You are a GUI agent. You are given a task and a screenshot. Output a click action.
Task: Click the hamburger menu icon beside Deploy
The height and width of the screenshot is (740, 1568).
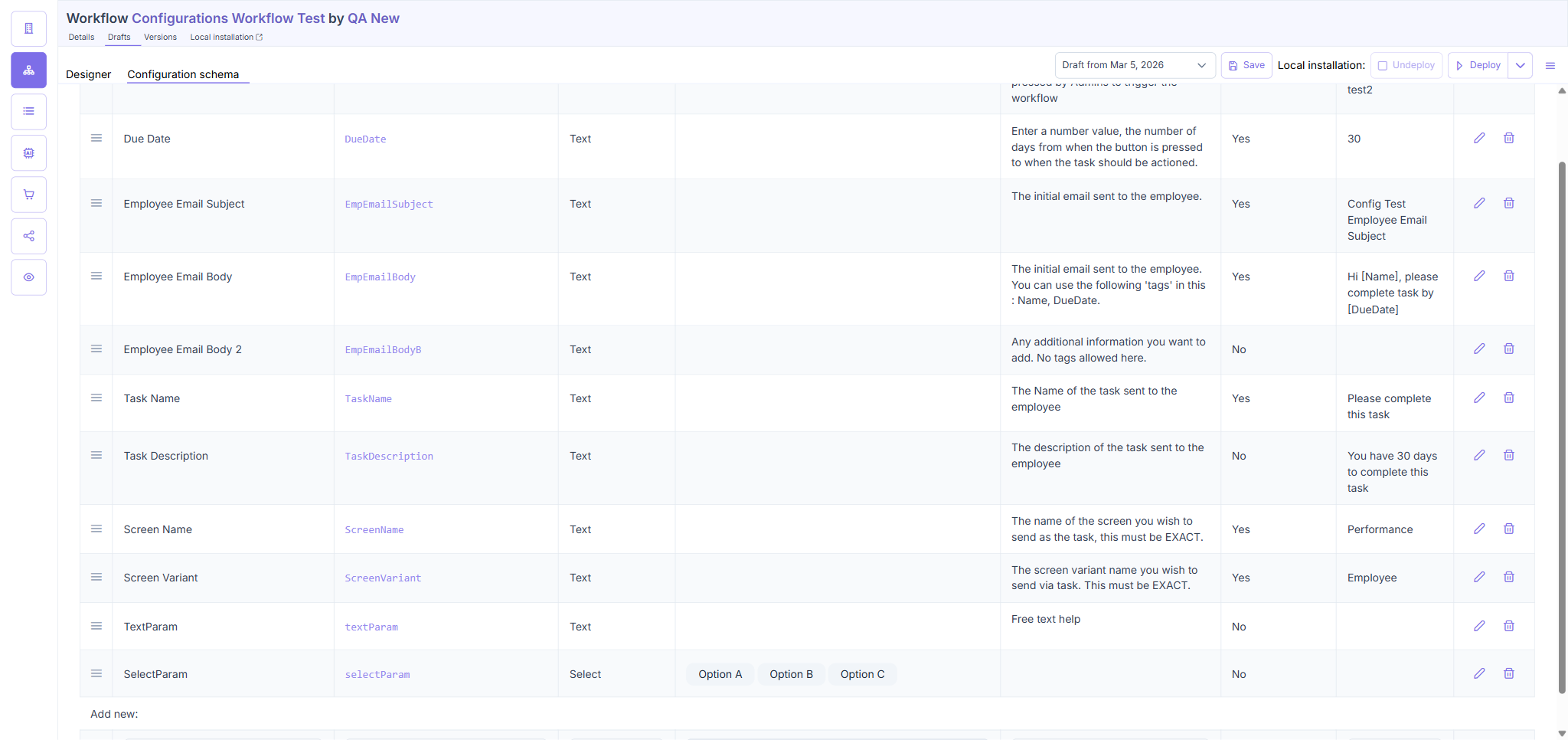(1550, 66)
